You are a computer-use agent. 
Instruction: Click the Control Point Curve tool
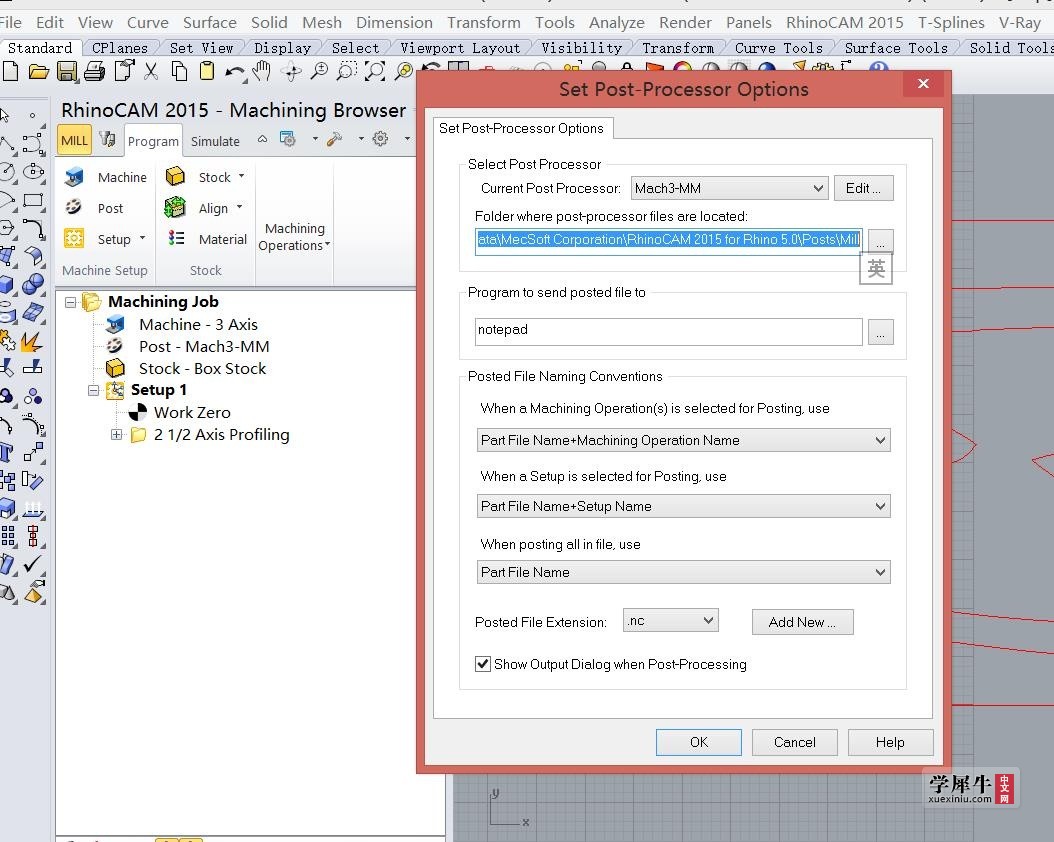tap(33, 143)
